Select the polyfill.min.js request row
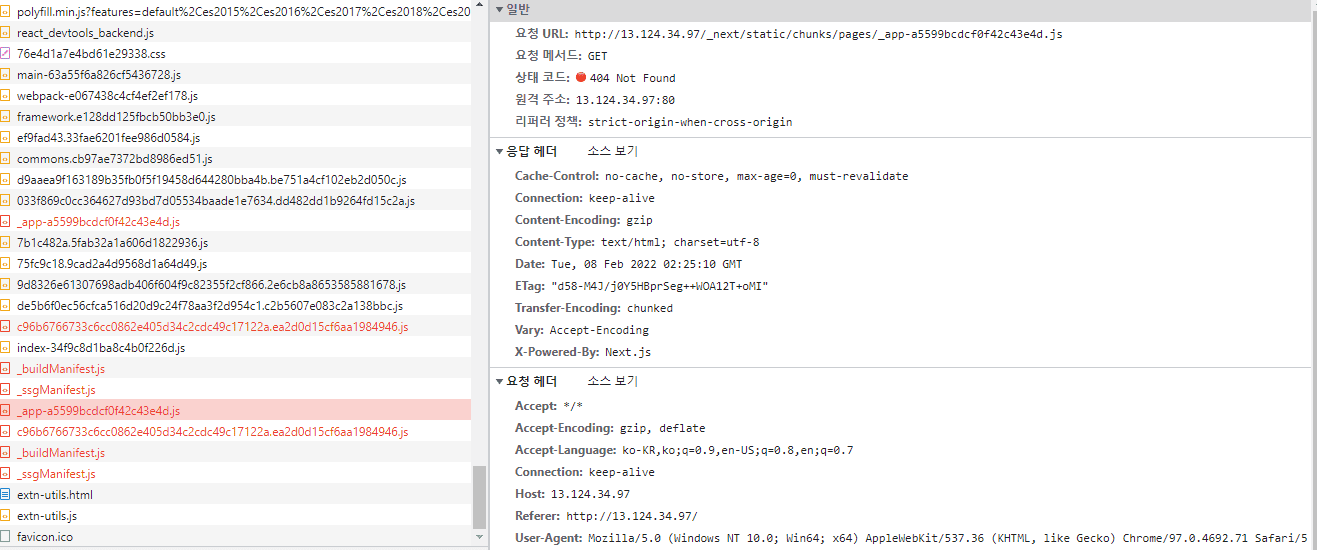1317x550 pixels. coord(240,12)
